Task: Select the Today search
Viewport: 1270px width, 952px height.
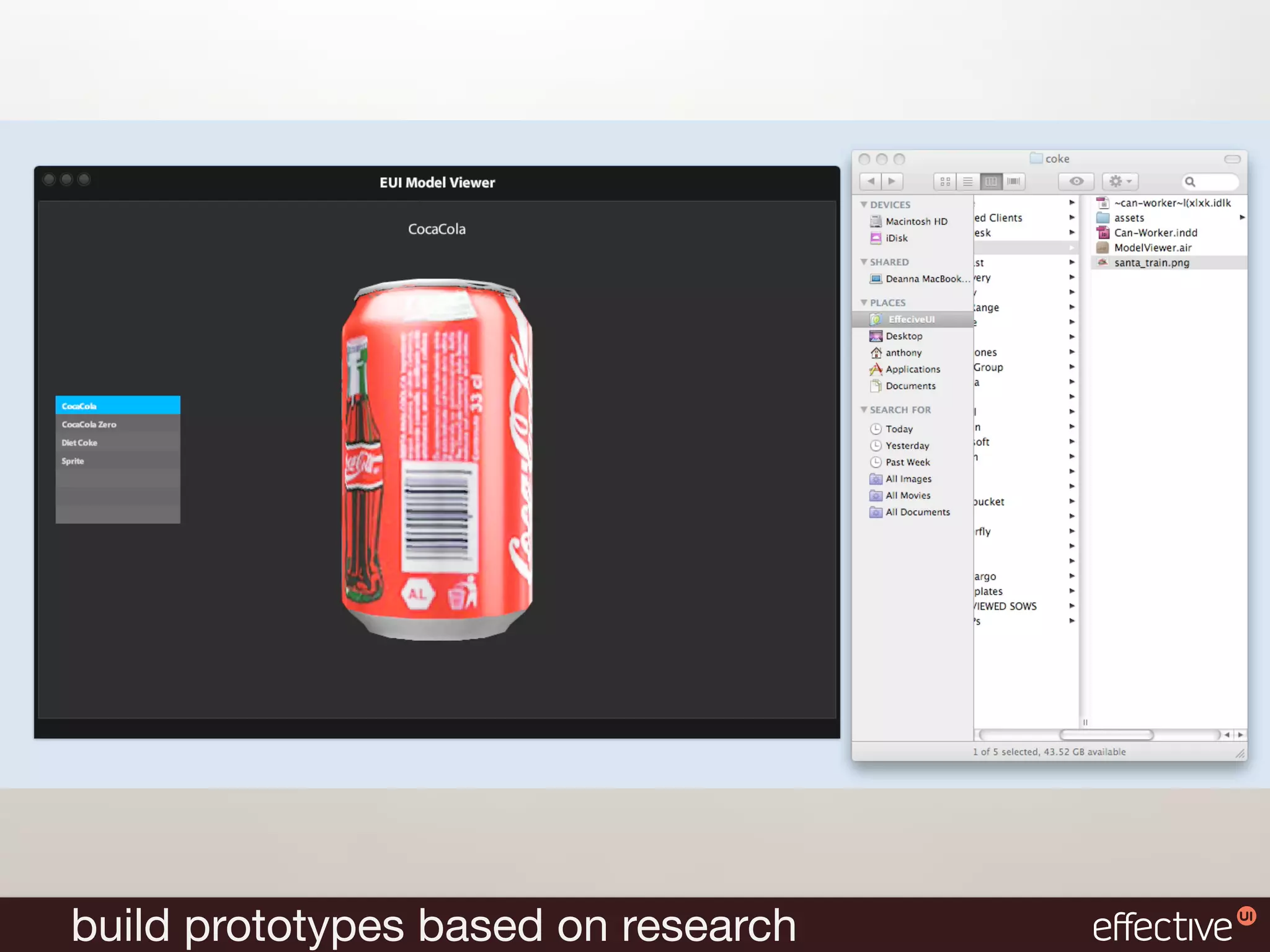Action: tap(912, 429)
